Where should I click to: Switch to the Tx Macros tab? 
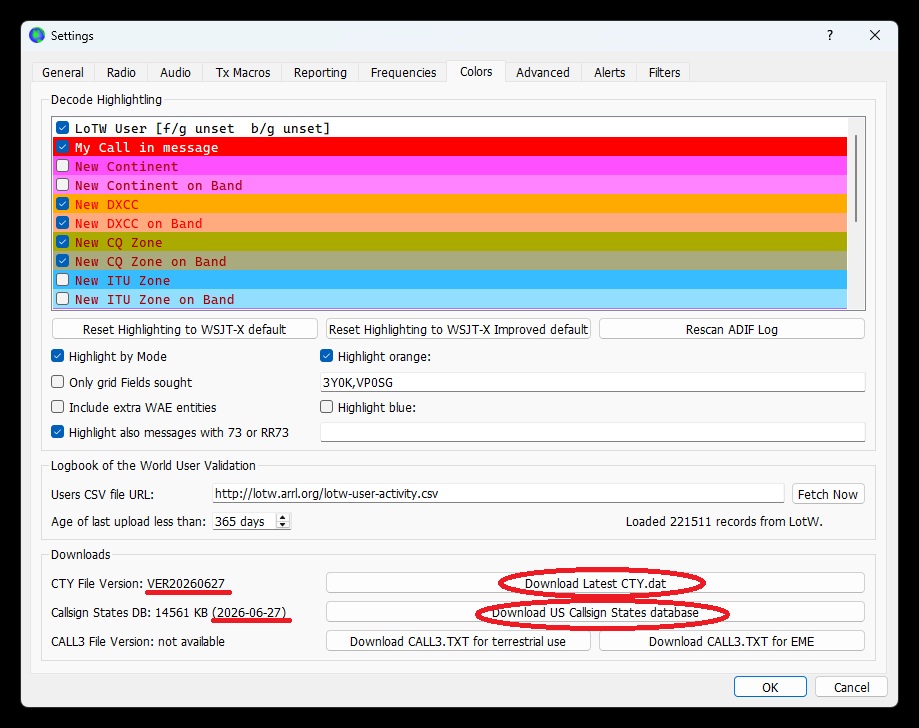pyautogui.click(x=243, y=72)
